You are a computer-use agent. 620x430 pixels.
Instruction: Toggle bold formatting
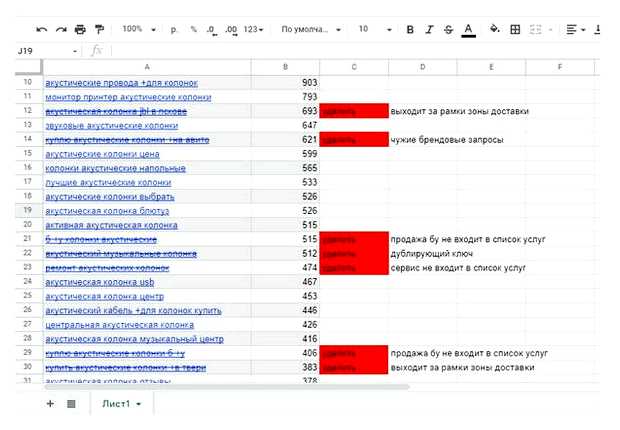[410, 30]
